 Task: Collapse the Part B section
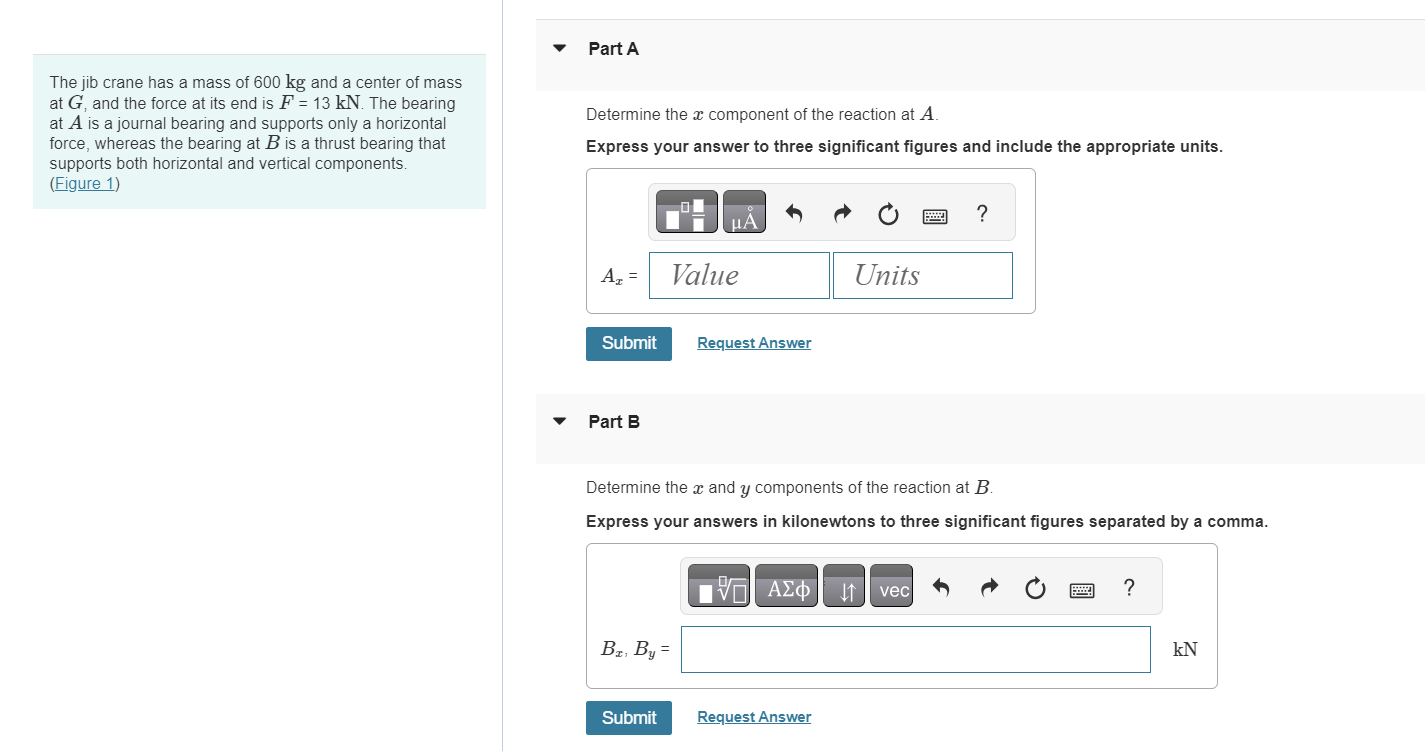[560, 421]
